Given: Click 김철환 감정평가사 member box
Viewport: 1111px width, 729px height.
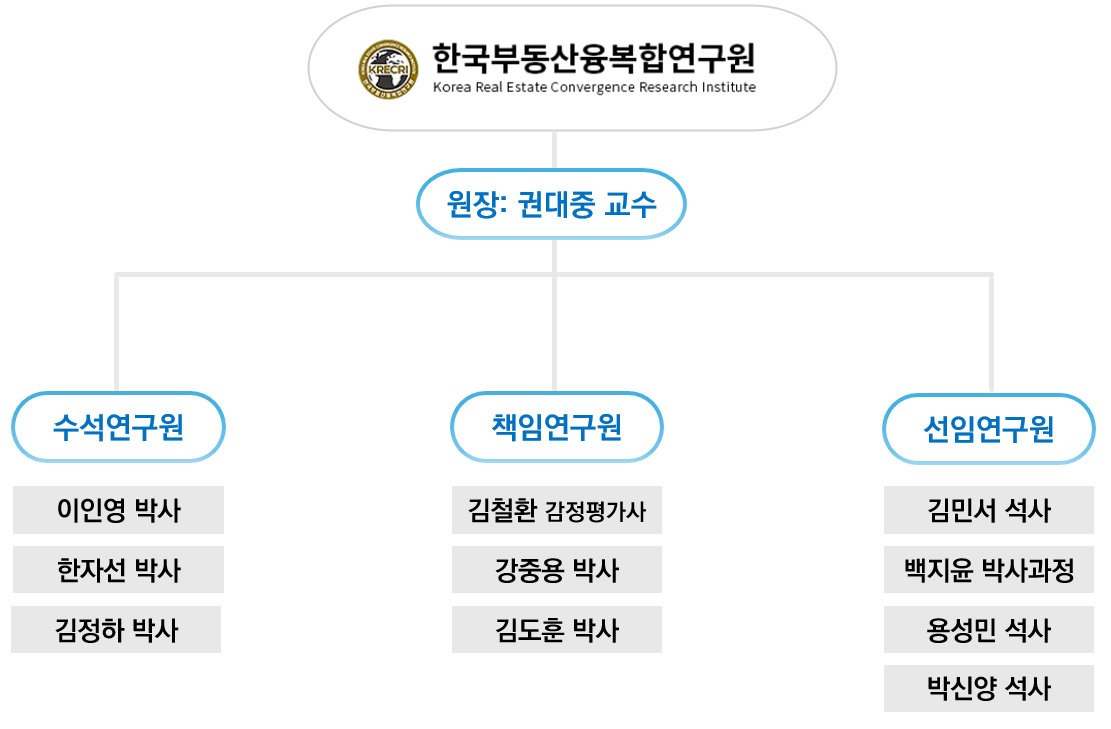Looking at the screenshot, I should tap(557, 511).
